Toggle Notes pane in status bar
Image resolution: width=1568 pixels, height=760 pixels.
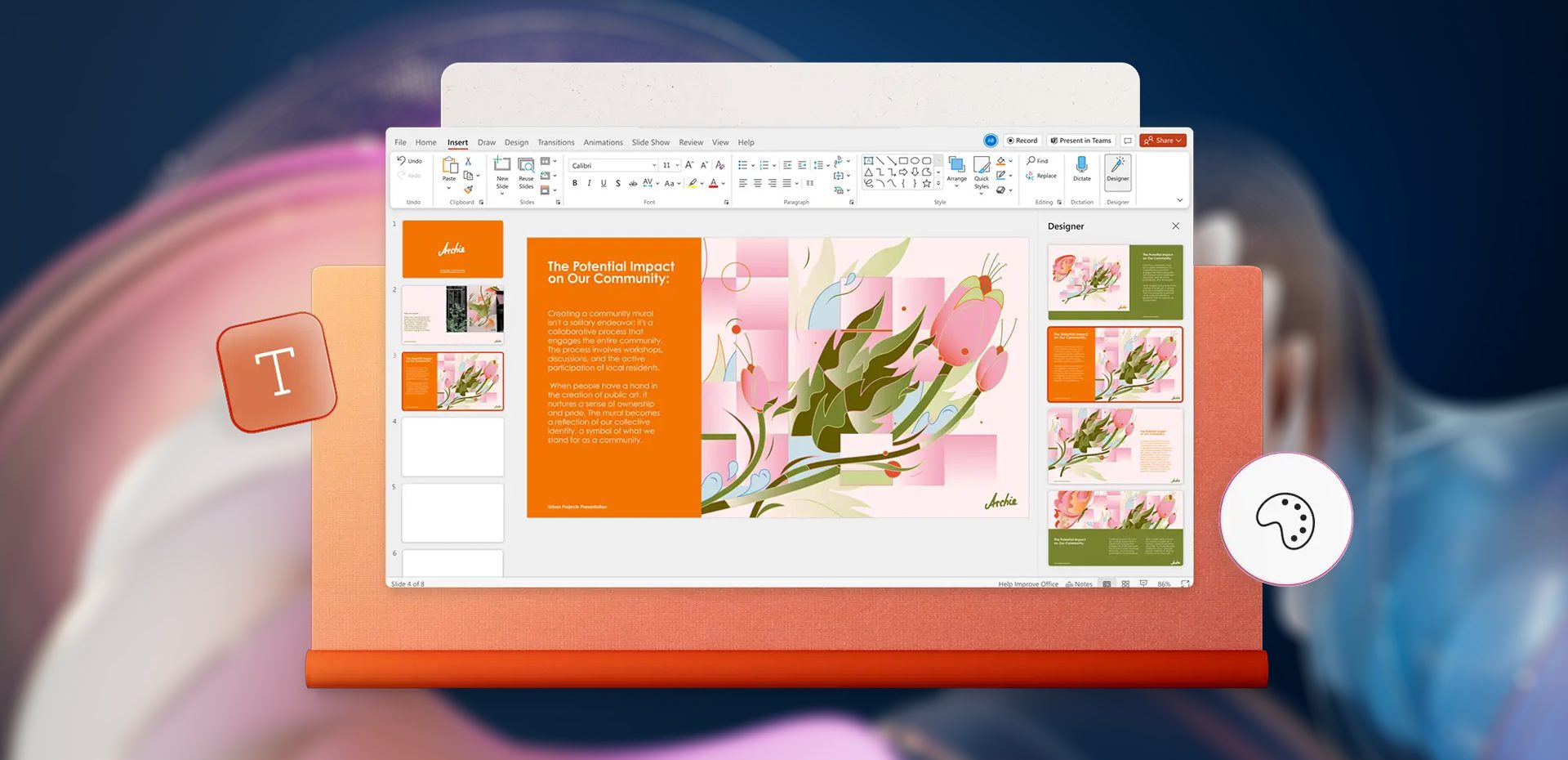[x=1079, y=583]
